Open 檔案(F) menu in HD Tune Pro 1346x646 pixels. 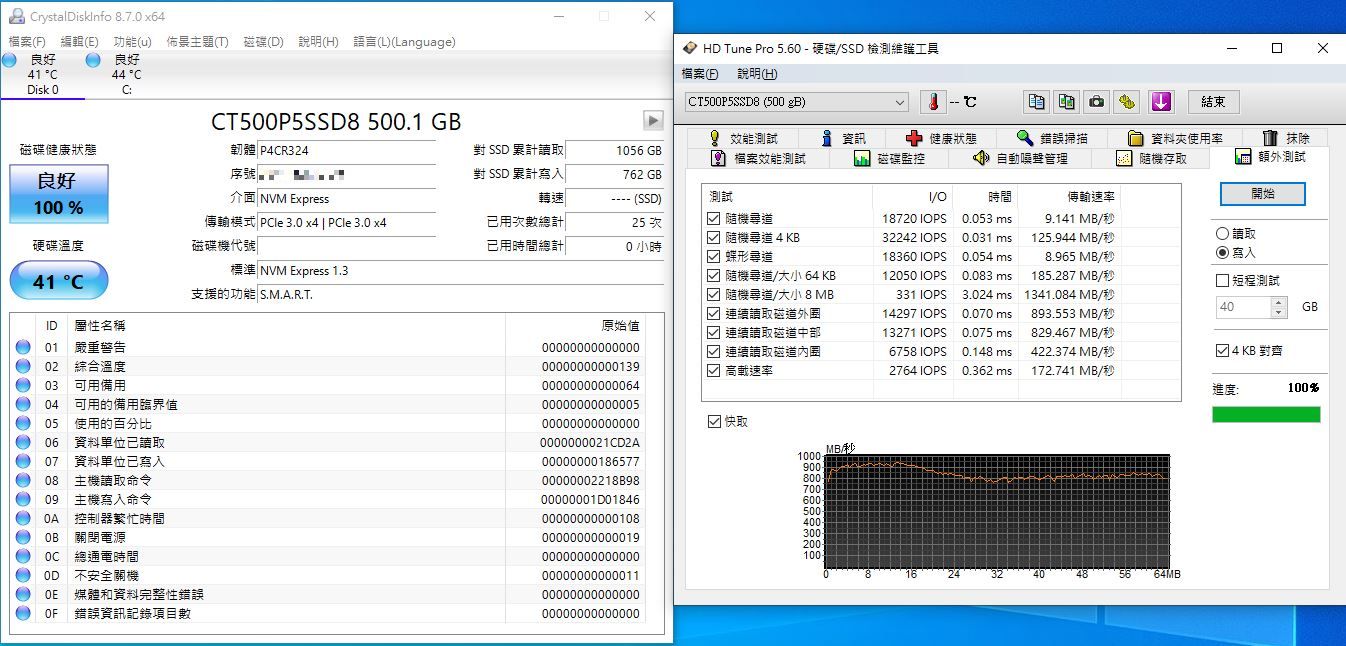pyautogui.click(x=700, y=74)
